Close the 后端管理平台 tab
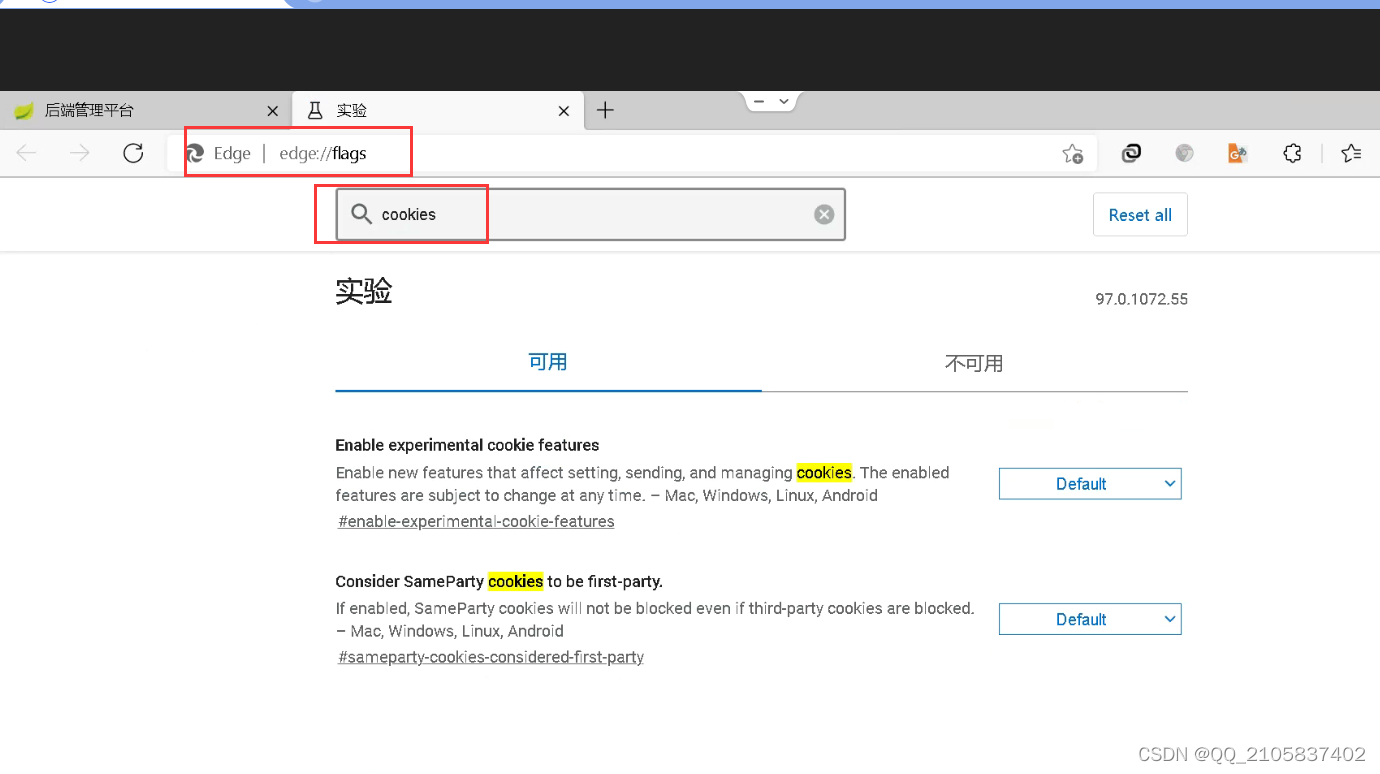The height and width of the screenshot is (774, 1380). tap(272, 111)
